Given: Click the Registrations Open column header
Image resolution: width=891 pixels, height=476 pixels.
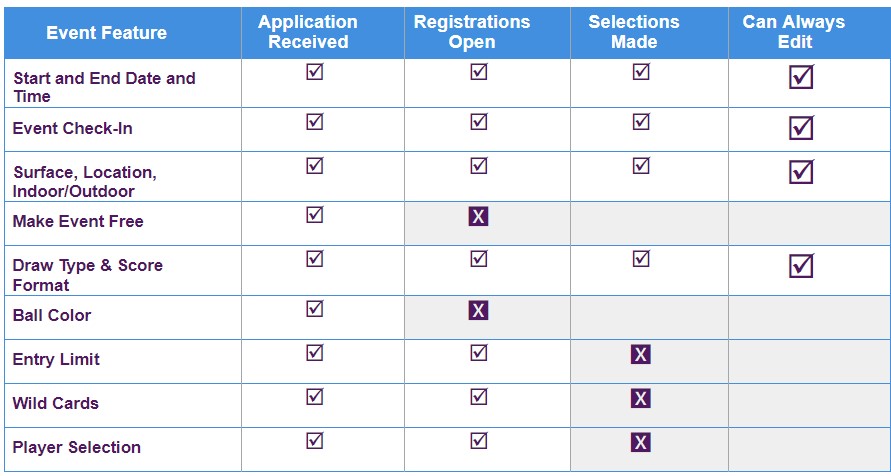Looking at the screenshot, I should click(x=472, y=32).
